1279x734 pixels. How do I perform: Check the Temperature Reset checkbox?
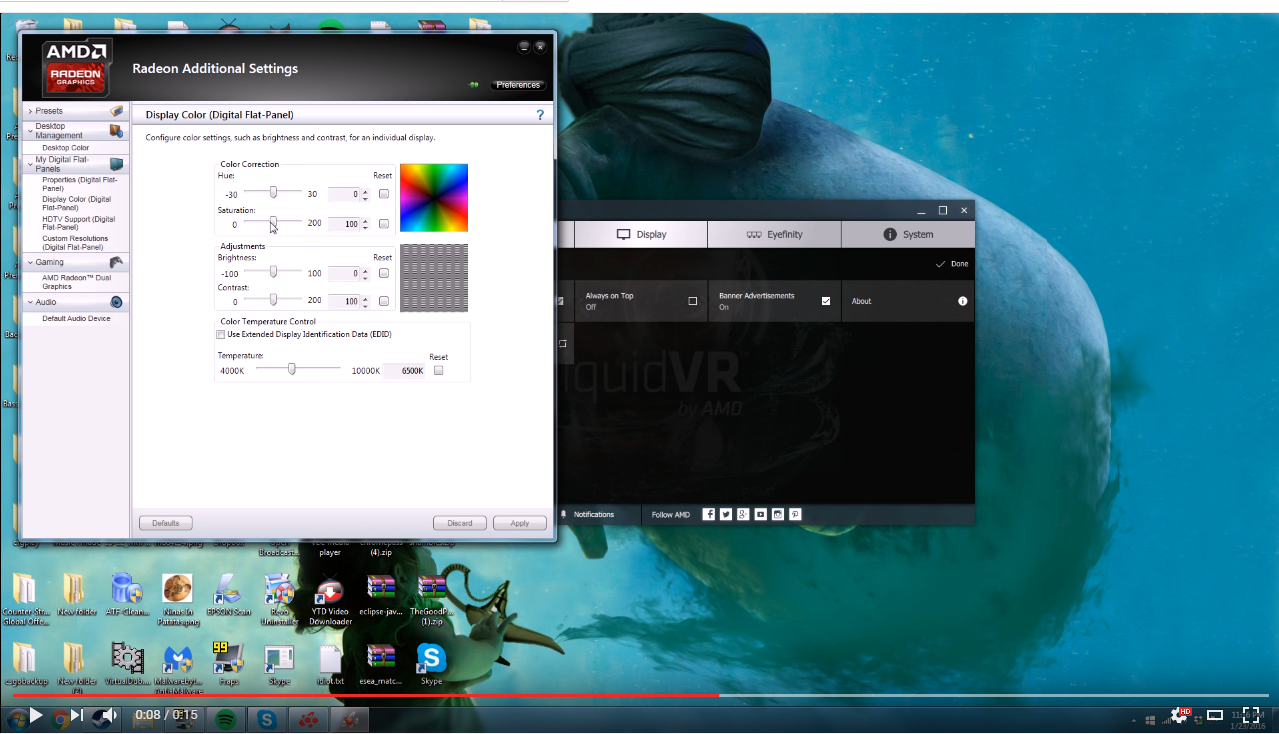pos(438,371)
